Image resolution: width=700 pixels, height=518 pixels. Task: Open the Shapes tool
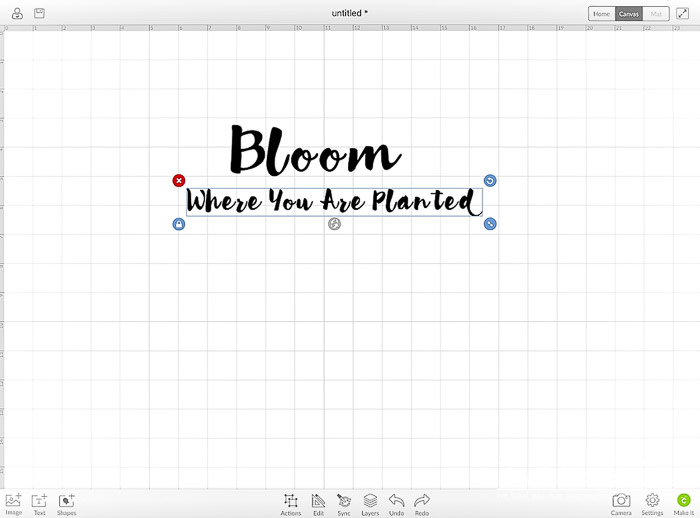[x=66, y=501]
